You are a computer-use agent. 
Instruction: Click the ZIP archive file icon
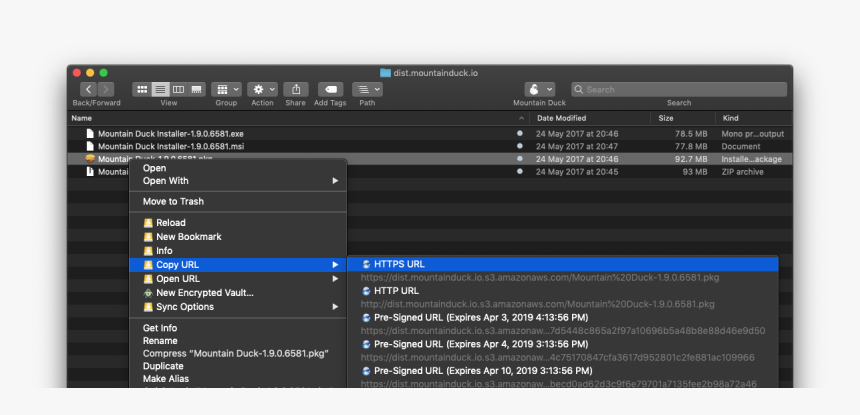click(90, 172)
